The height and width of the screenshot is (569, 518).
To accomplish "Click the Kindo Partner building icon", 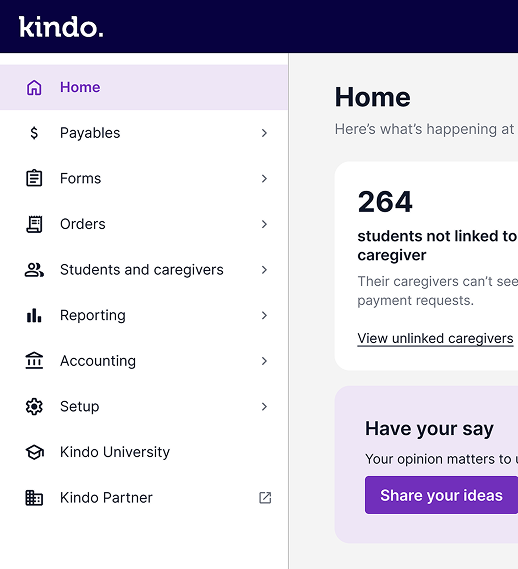I will pyautogui.click(x=34, y=498).
